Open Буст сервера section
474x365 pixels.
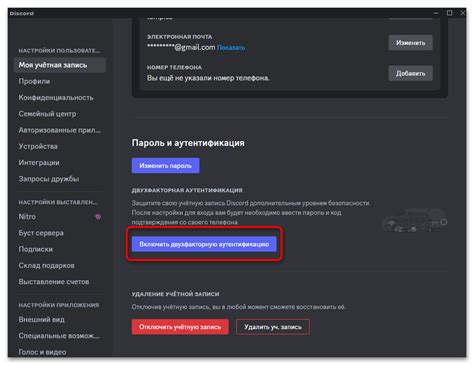(x=41, y=233)
